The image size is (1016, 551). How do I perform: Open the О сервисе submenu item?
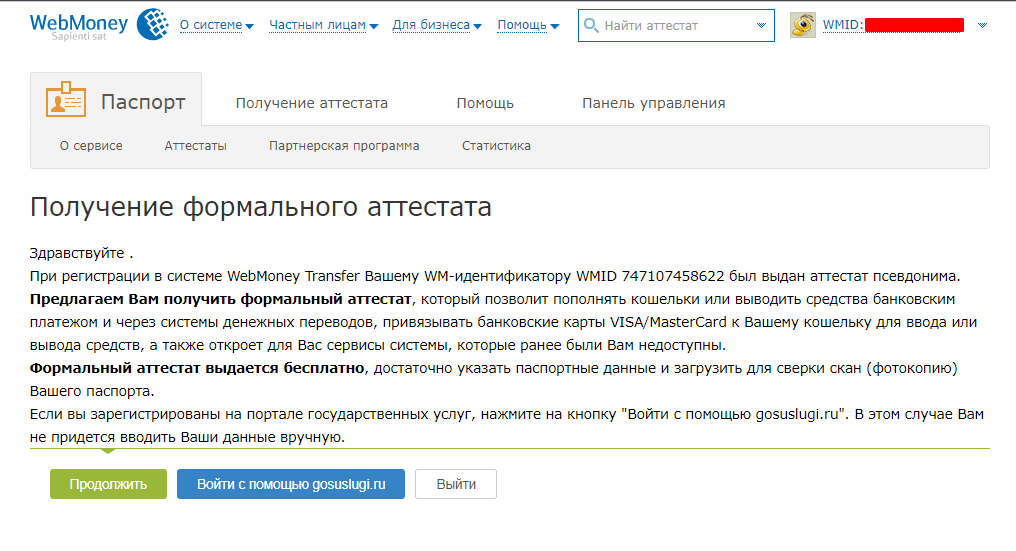click(91, 146)
